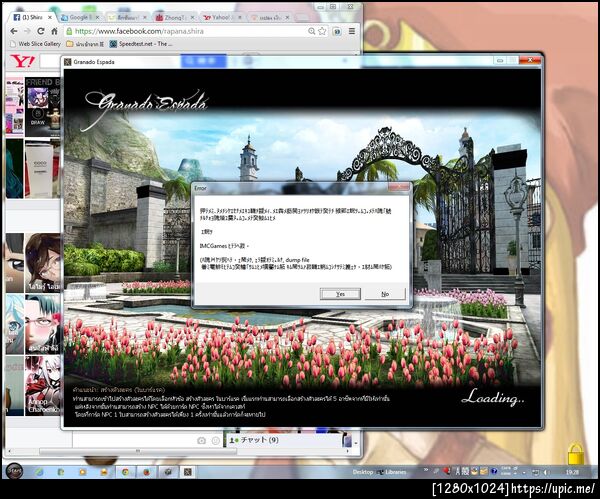The height and width of the screenshot is (499, 600).
Task: Switch to the Shira Facebook tab
Action: click(31, 18)
